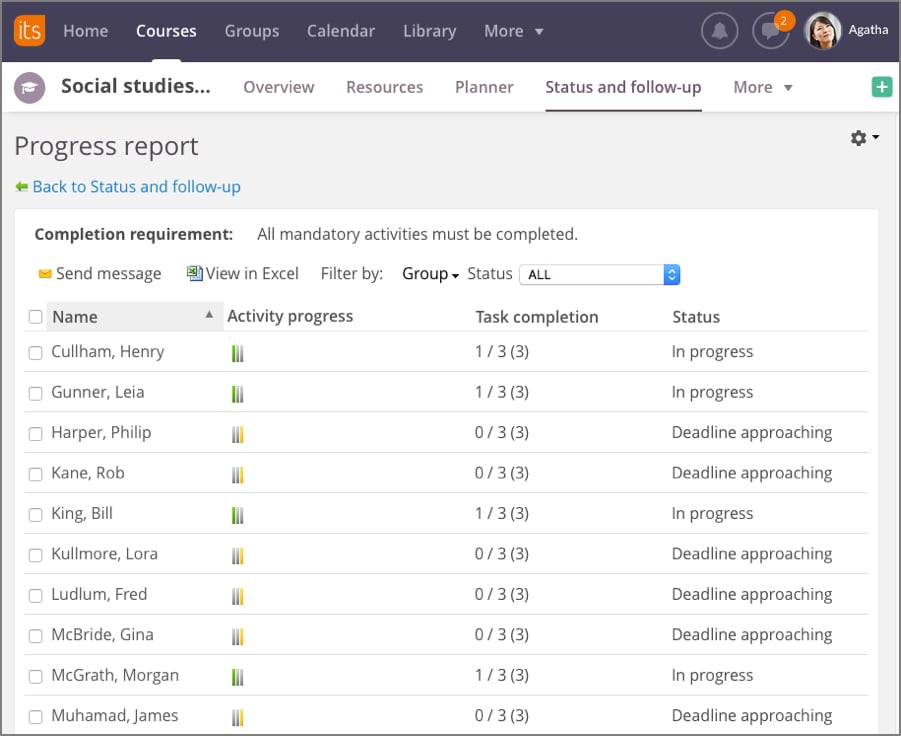Expand the Group filter dropdown
This screenshot has width=901, height=736.
pyautogui.click(x=430, y=273)
